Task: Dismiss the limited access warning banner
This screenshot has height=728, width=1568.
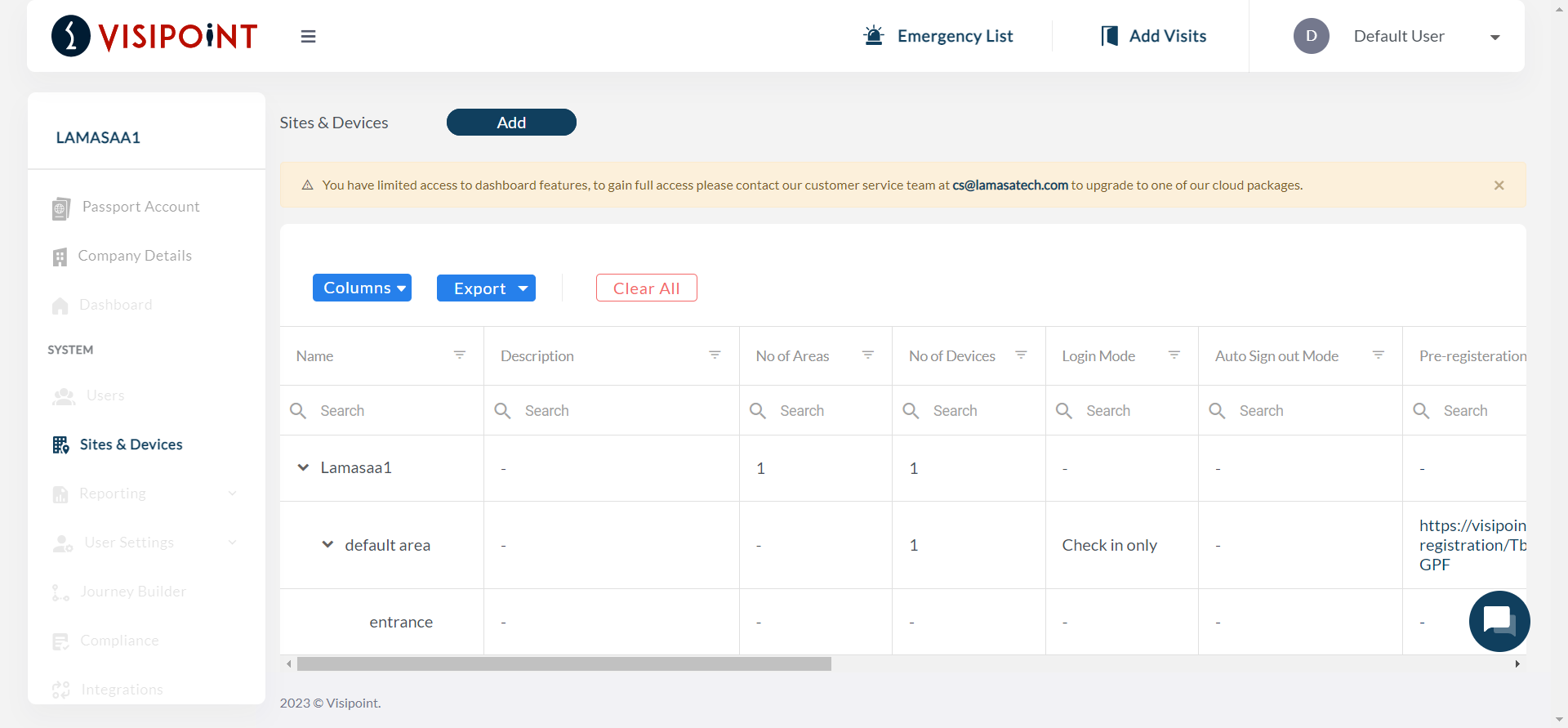Action: [1499, 185]
